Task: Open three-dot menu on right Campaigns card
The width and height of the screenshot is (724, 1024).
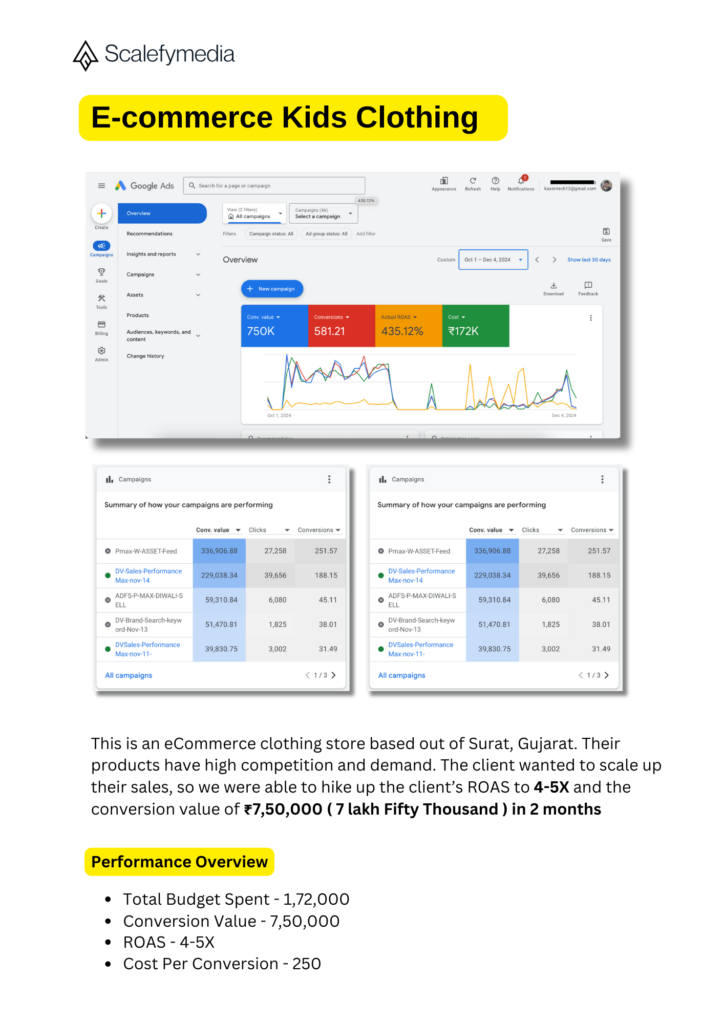Action: point(602,479)
